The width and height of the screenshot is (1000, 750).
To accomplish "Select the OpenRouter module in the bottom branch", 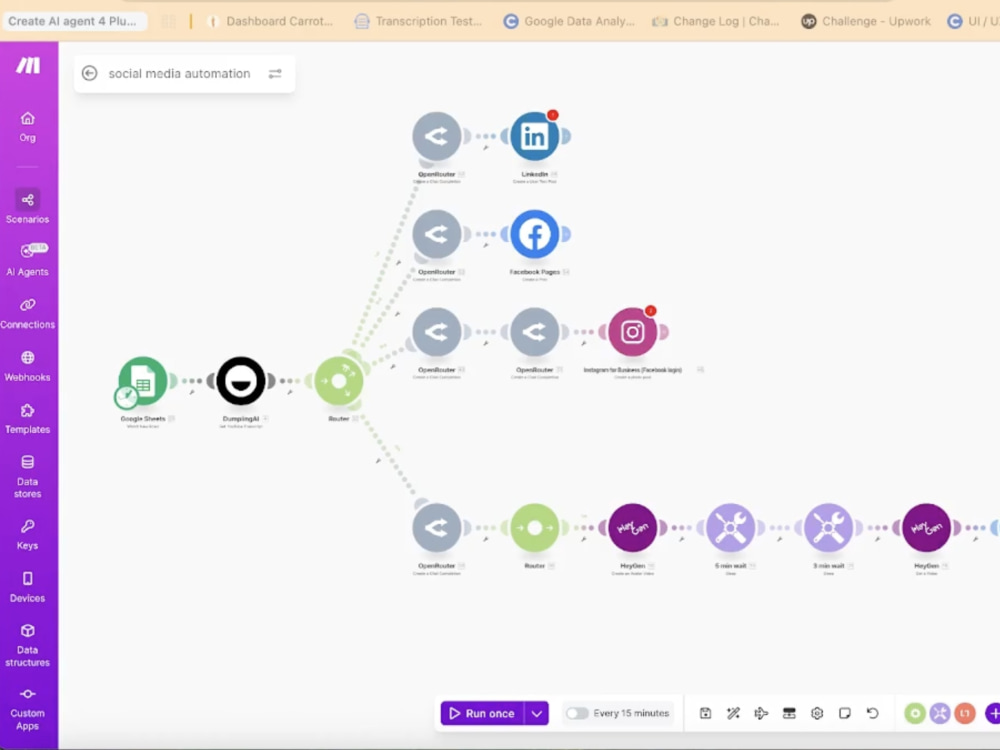I will coord(437,527).
